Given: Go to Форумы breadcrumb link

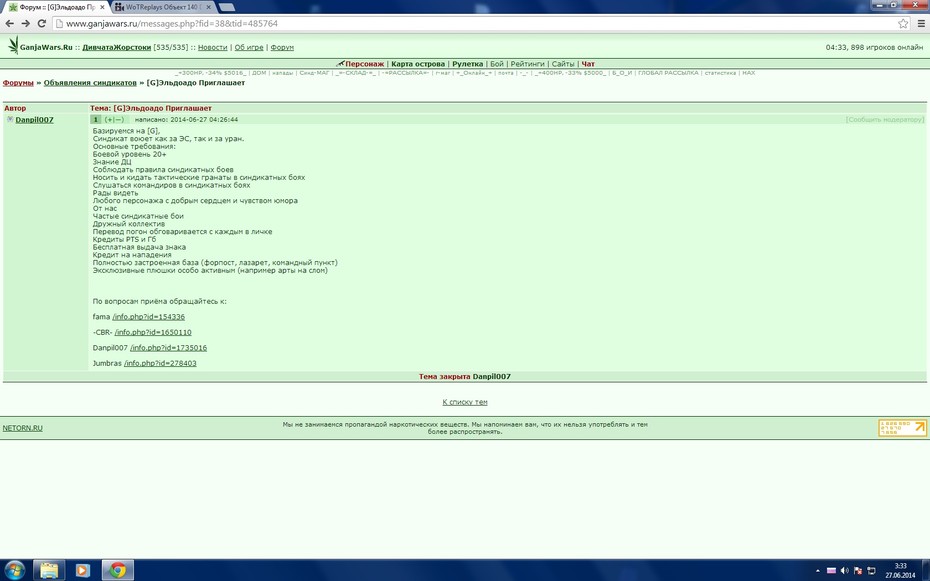Looking at the screenshot, I should pos(18,83).
